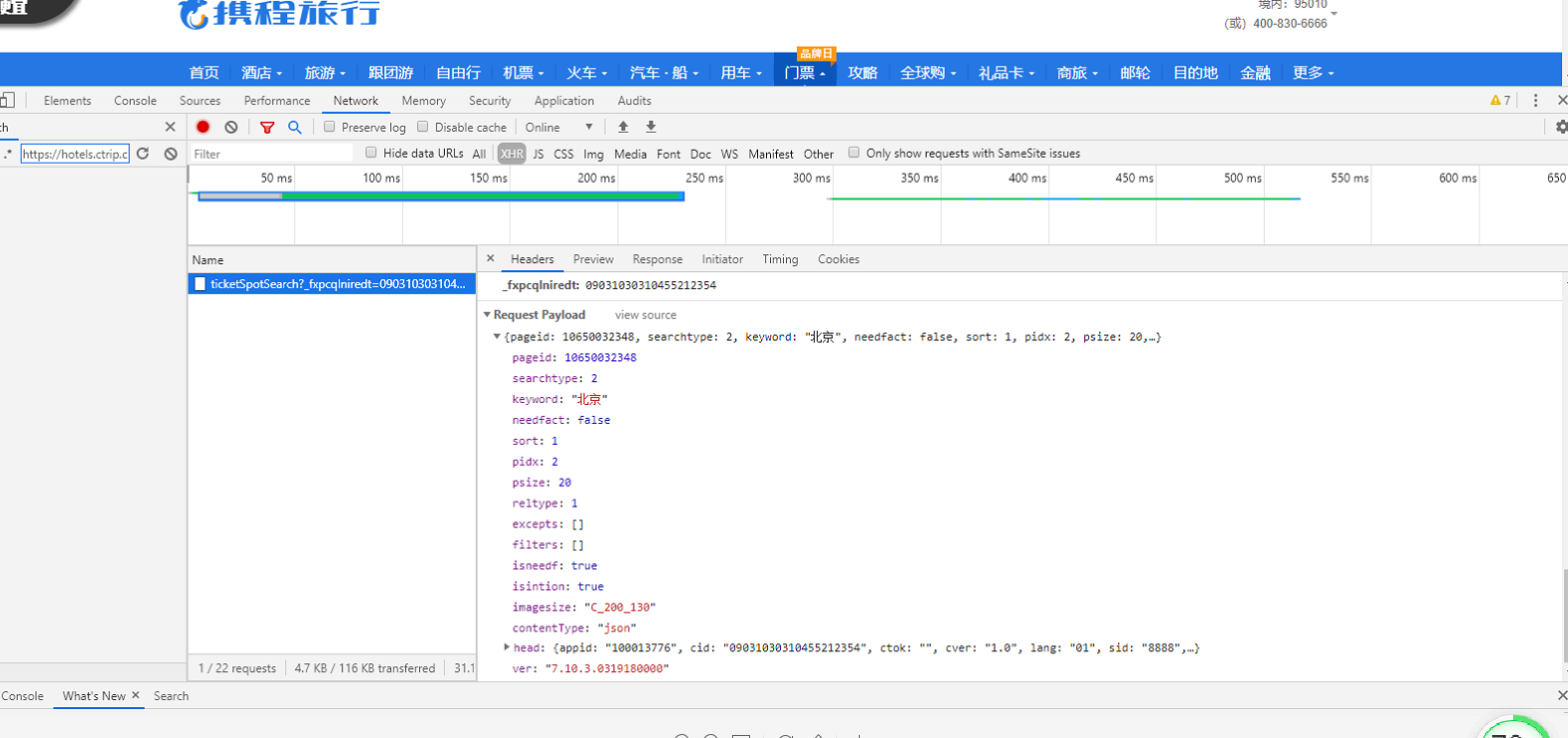
Task: Click the Ctrip logo
Action: tap(280, 14)
